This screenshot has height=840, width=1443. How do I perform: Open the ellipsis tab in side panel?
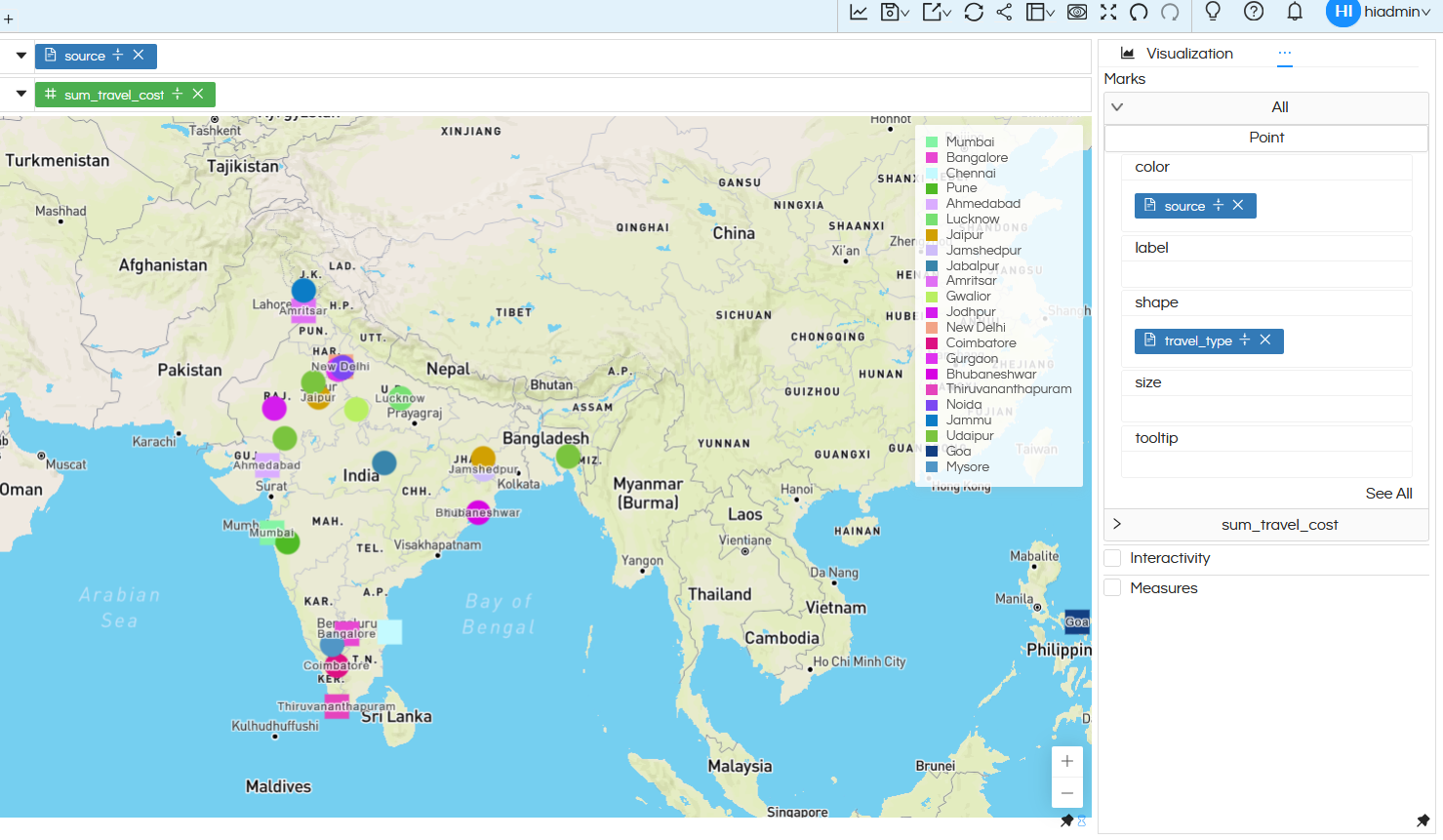coord(1285,54)
